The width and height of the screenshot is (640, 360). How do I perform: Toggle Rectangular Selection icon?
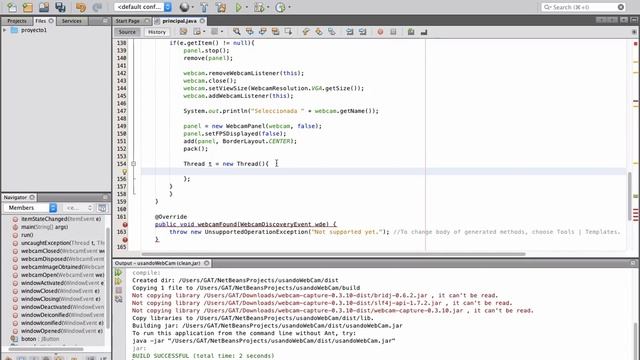point(288,32)
